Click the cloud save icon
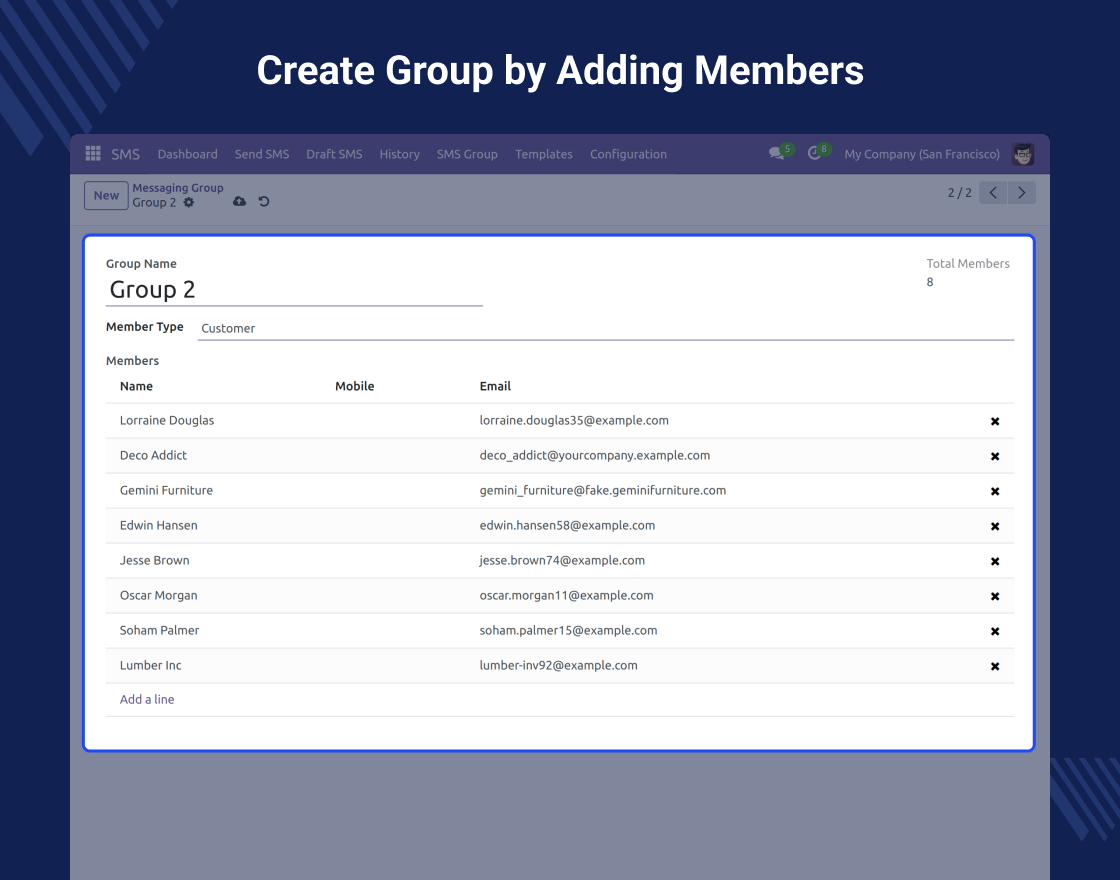The image size is (1120, 880). coord(239,202)
